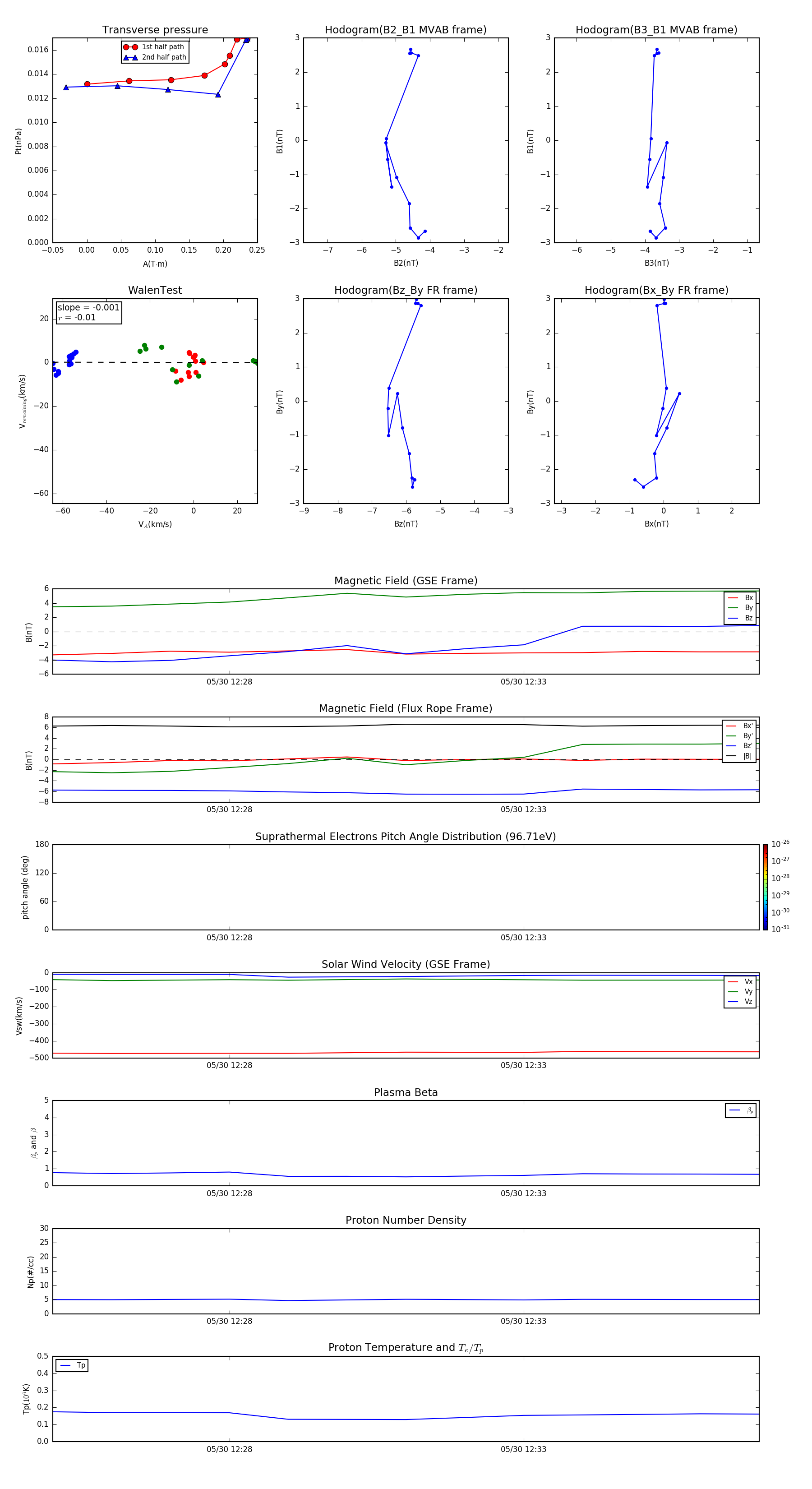
Task: Click the "Plasma Beta" plot title
Action: (x=406, y=1092)
